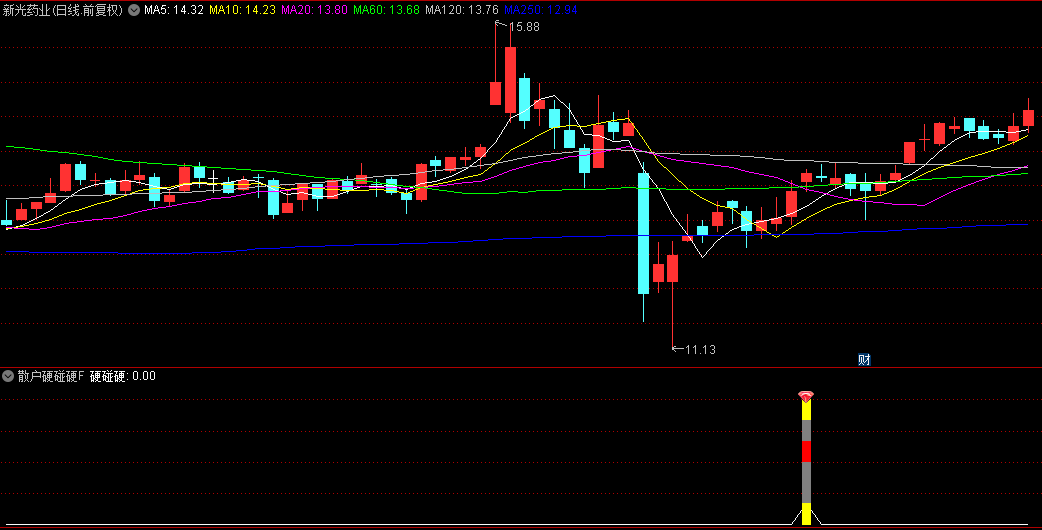Screen dimensions: 1042x530
Task: Click the MA10: 14.23 label
Action: tap(242, 10)
